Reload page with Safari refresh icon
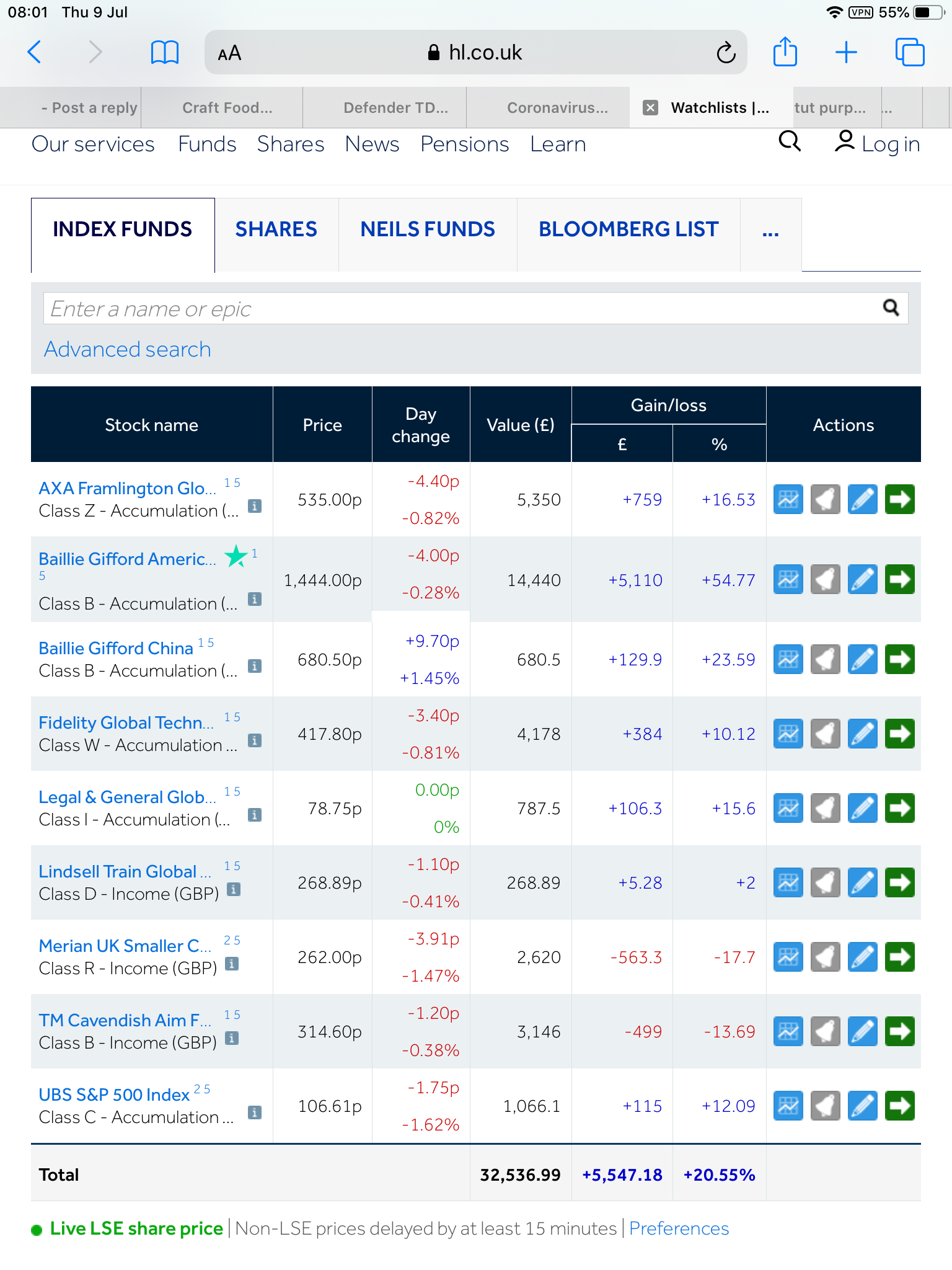The height and width of the screenshot is (1270, 952). 726,53
